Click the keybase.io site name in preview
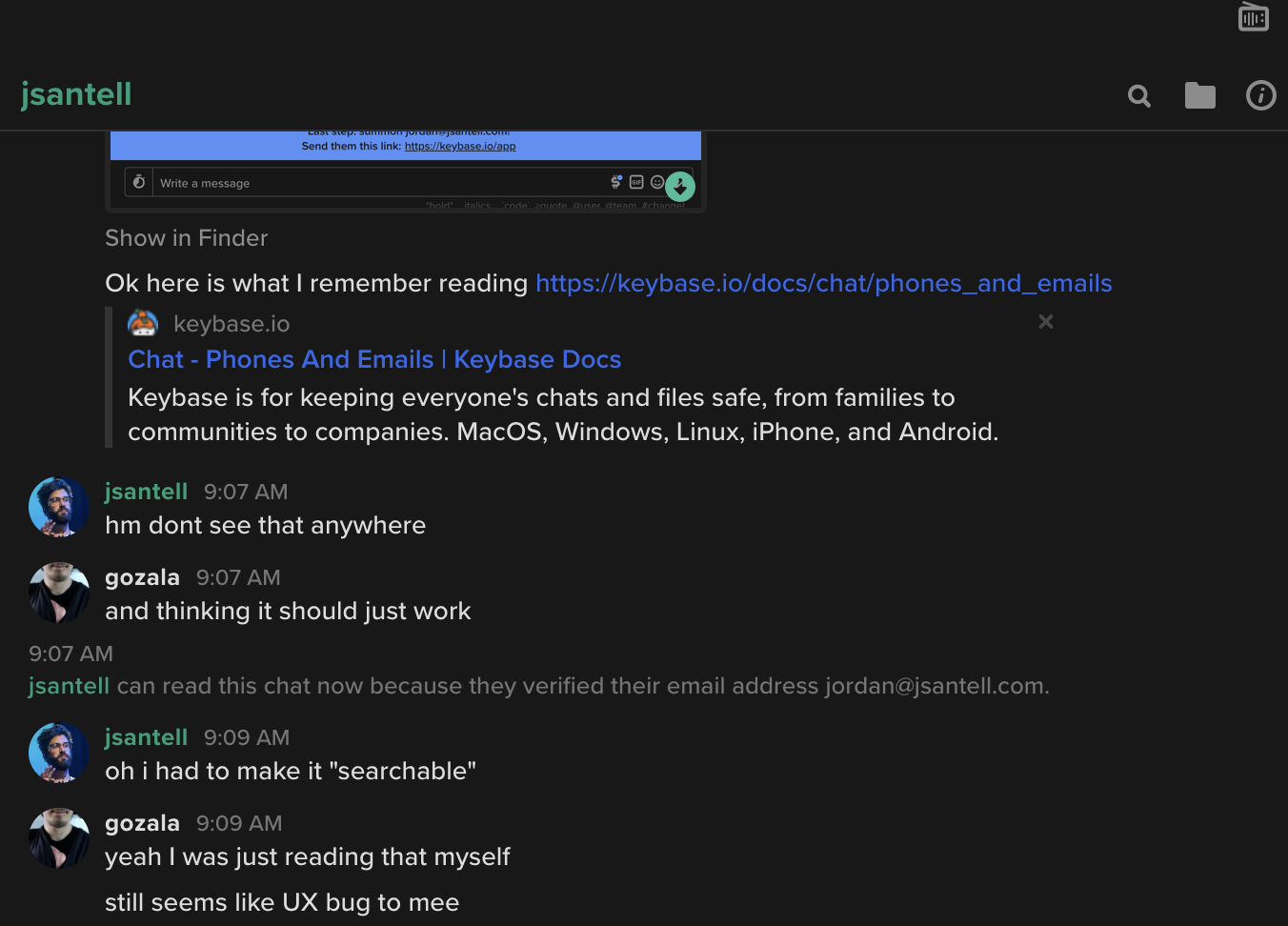 [231, 324]
